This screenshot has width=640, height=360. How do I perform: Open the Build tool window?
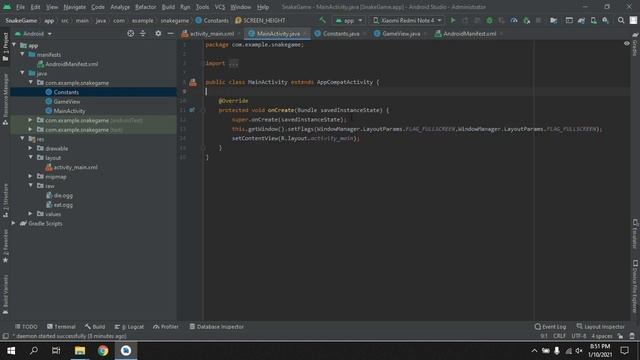(x=95, y=327)
